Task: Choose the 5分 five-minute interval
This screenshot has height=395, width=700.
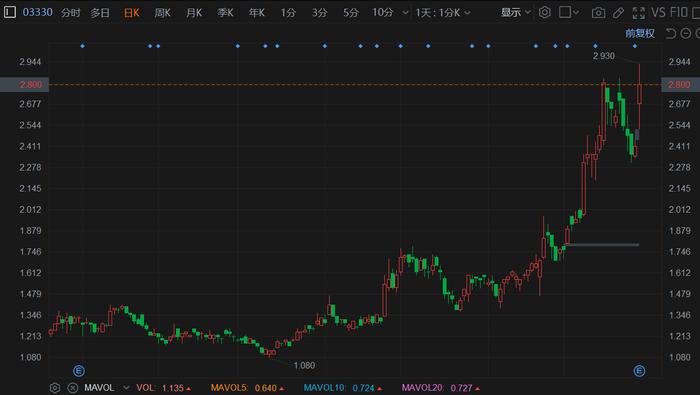Action: [x=350, y=13]
